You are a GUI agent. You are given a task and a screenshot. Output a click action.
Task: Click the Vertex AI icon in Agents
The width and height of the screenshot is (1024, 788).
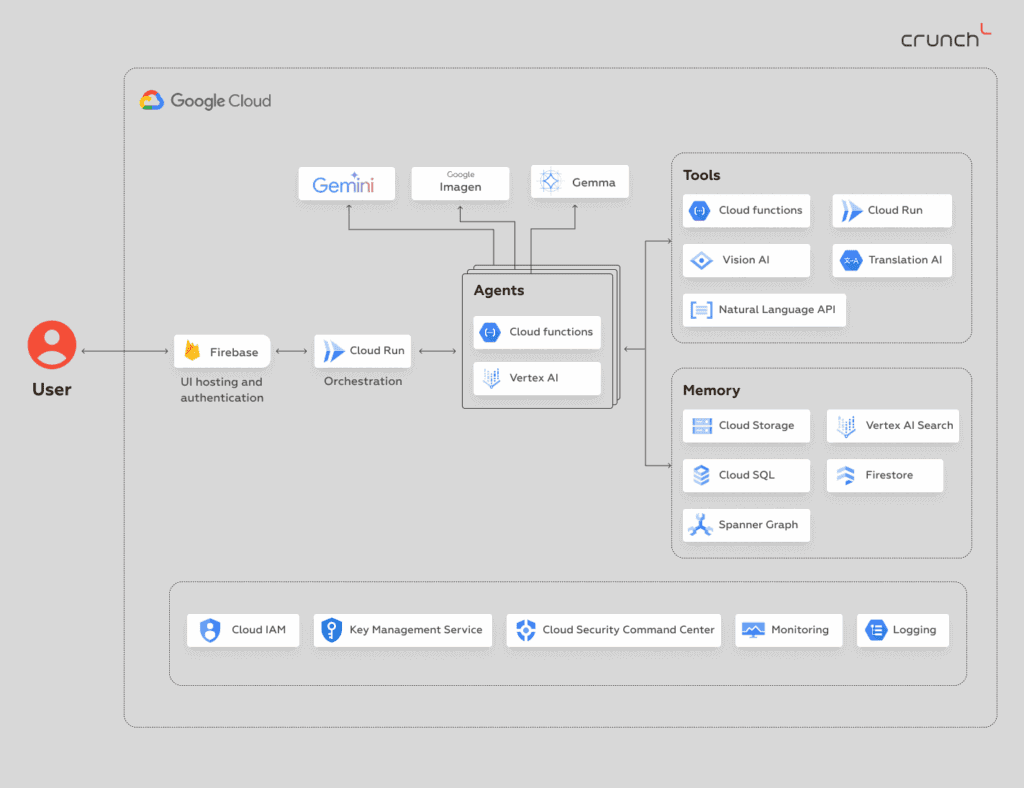491,378
